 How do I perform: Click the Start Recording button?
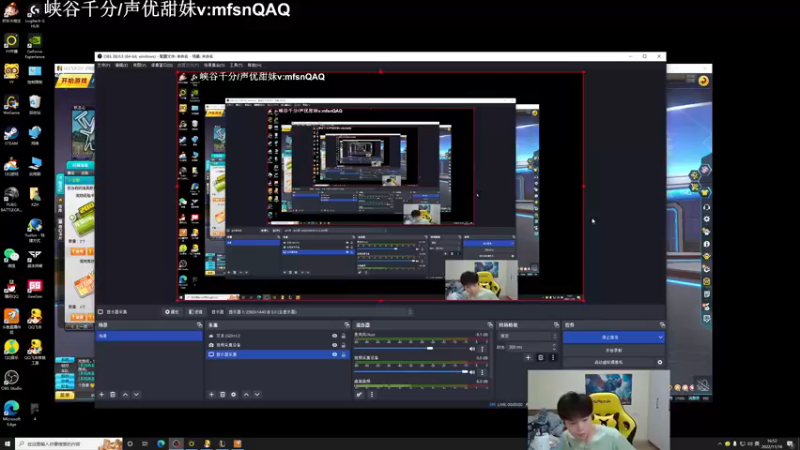614,351
